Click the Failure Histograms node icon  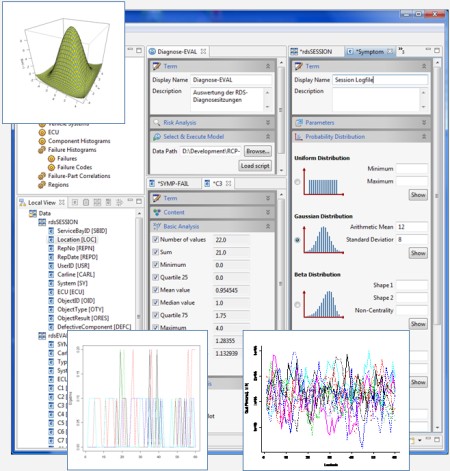point(42,150)
